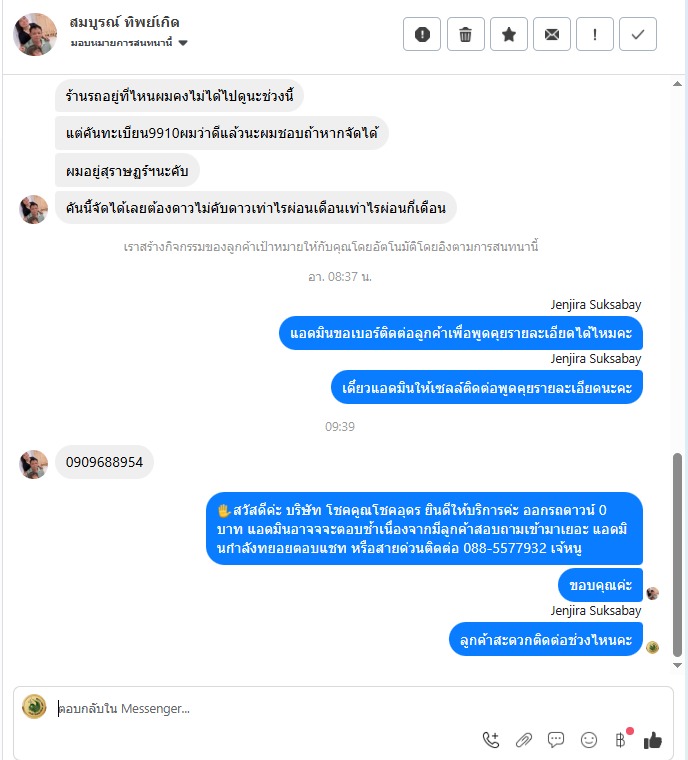Attach a file using paperclip icon
688x760 pixels.
click(524, 740)
